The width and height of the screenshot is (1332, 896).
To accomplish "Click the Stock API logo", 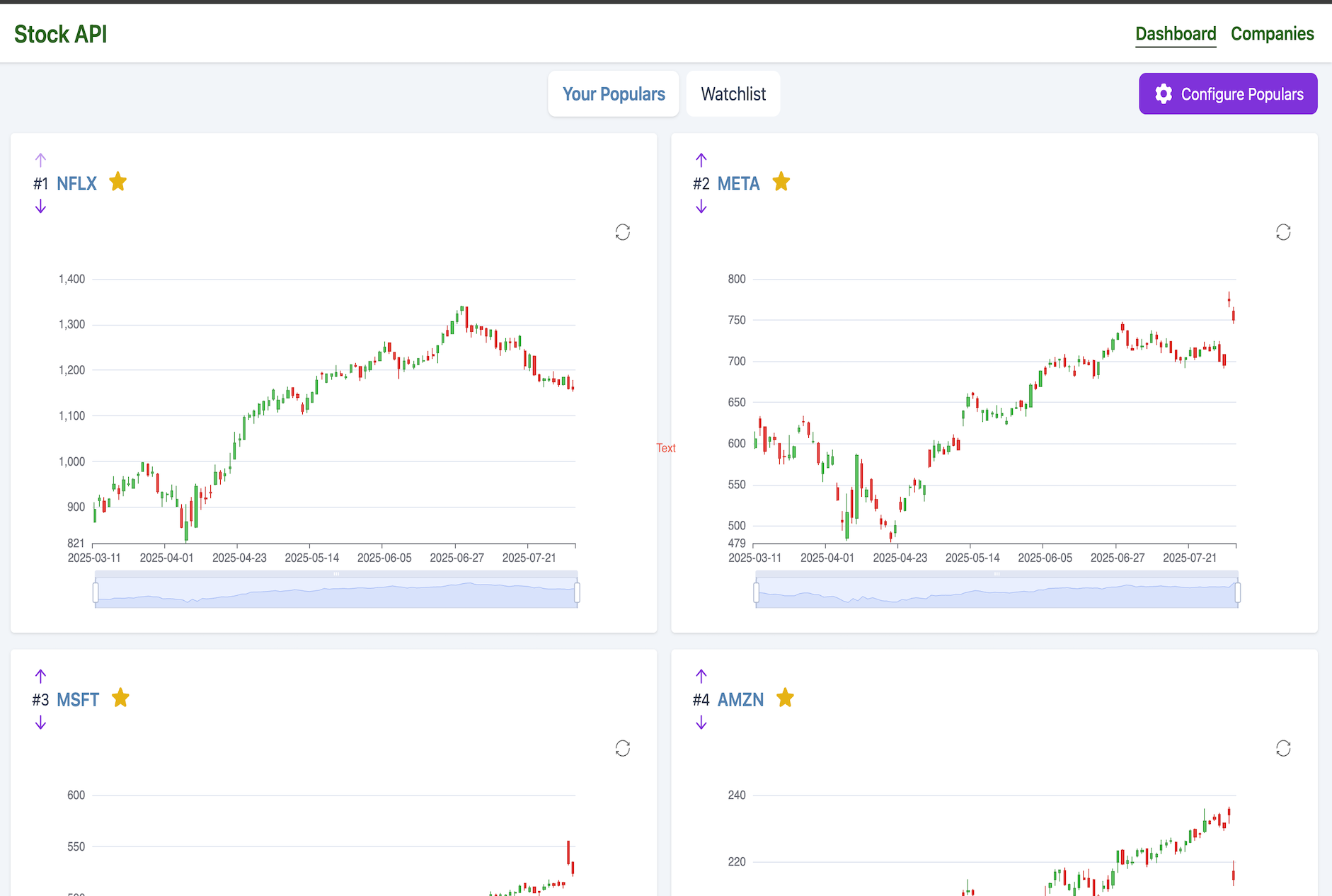I will point(61,34).
